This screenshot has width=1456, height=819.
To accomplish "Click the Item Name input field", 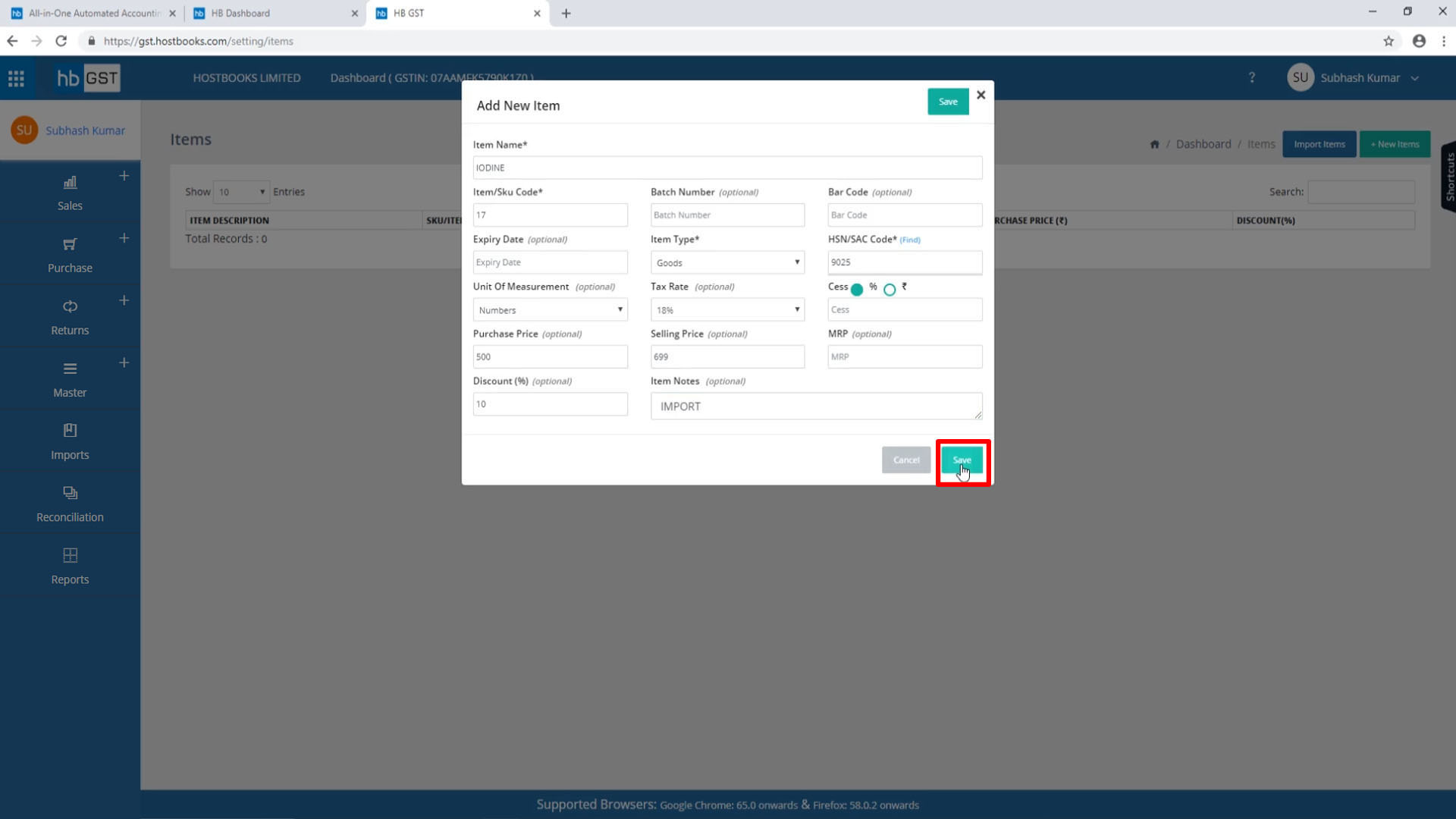I will coord(727,167).
